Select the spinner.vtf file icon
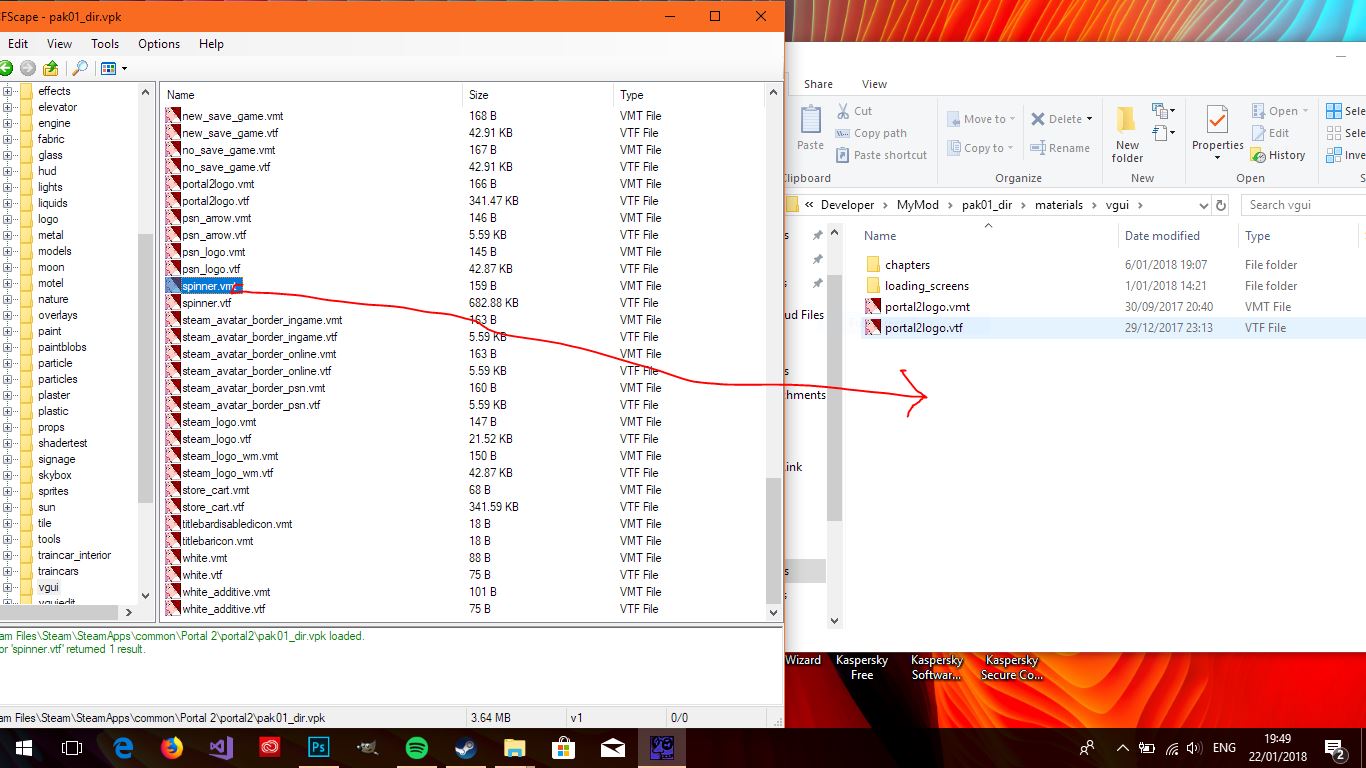 pyautogui.click(x=173, y=303)
